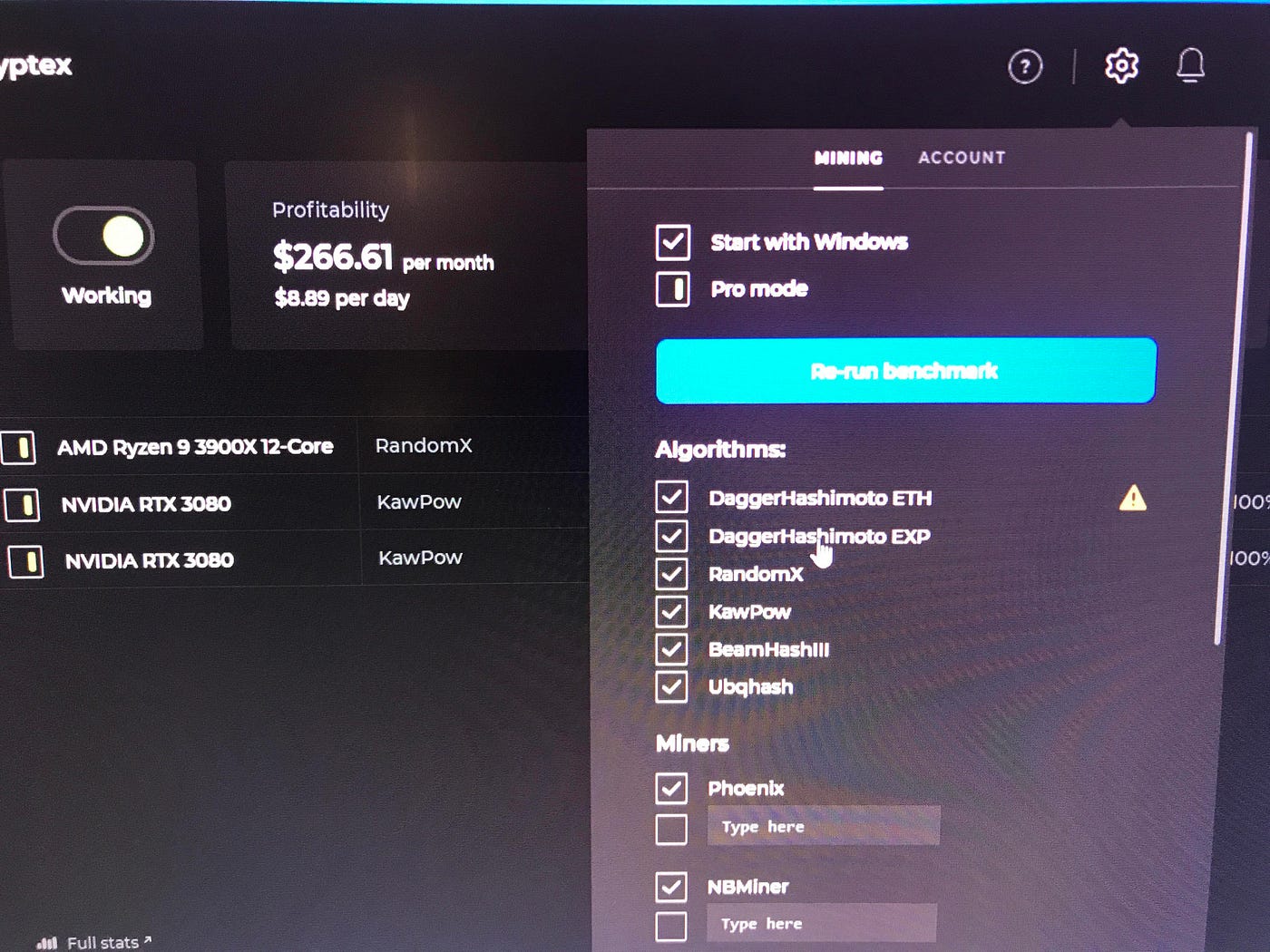The height and width of the screenshot is (952, 1270).
Task: Uncheck the Phoenix miner checkbox
Action: (x=671, y=788)
